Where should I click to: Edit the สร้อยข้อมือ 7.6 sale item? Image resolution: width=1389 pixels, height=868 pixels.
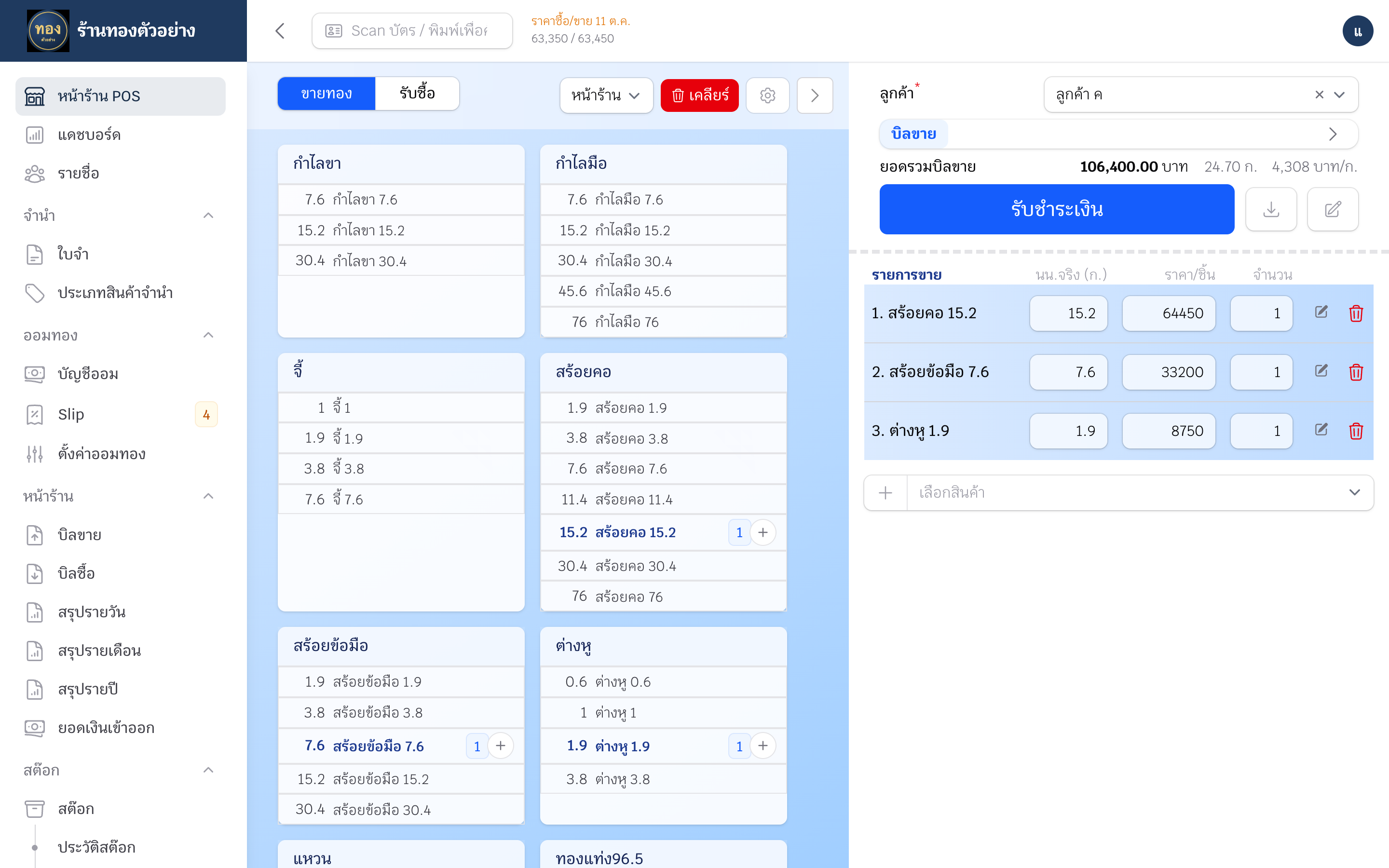click(1321, 371)
